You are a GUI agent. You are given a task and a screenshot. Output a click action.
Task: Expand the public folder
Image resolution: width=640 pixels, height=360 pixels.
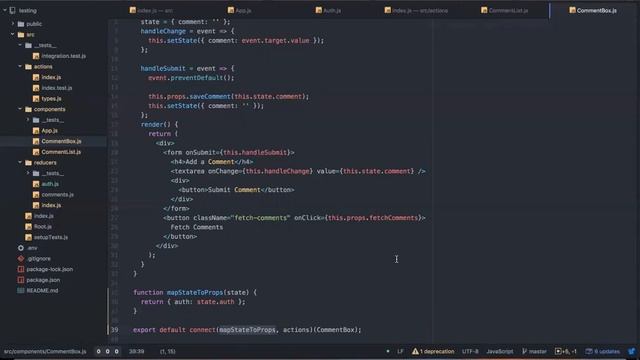tap(13, 24)
